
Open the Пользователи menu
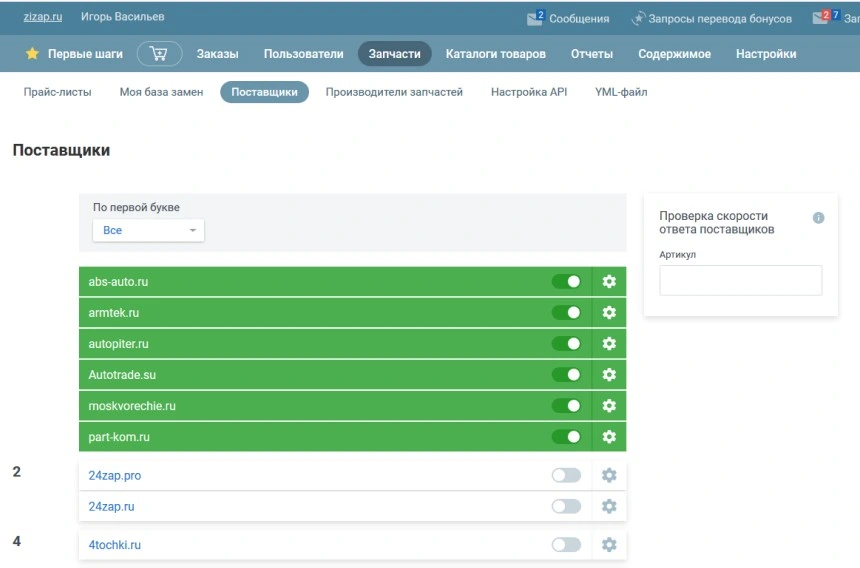pos(303,54)
